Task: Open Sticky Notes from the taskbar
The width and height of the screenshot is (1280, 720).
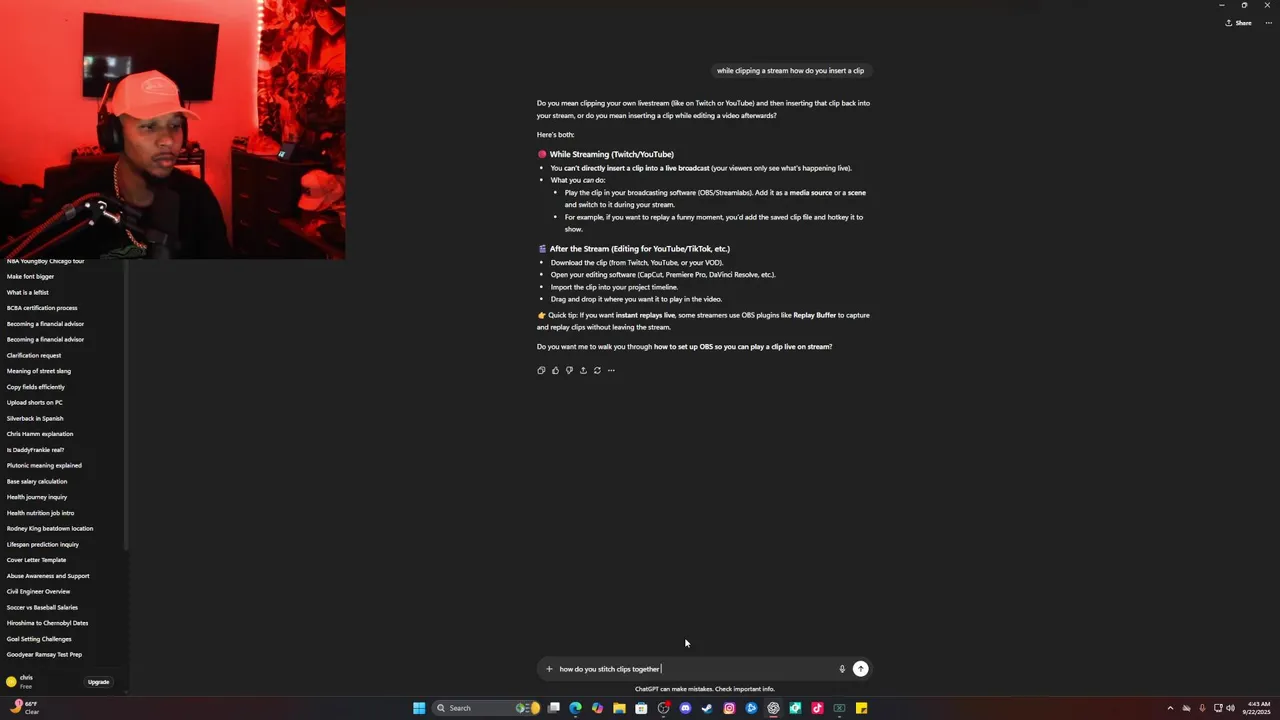Action: click(x=861, y=708)
